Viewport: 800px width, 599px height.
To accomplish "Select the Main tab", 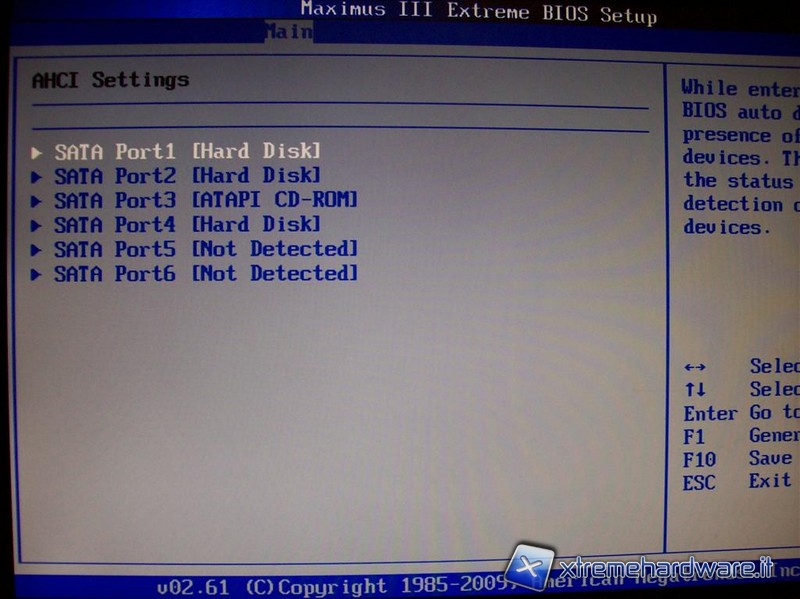I will click(289, 33).
